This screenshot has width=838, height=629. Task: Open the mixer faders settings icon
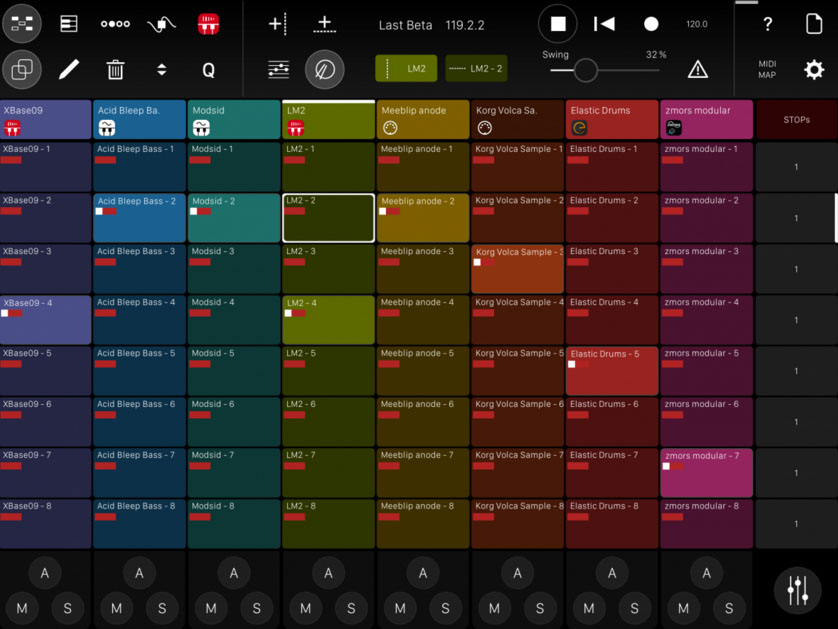point(278,69)
